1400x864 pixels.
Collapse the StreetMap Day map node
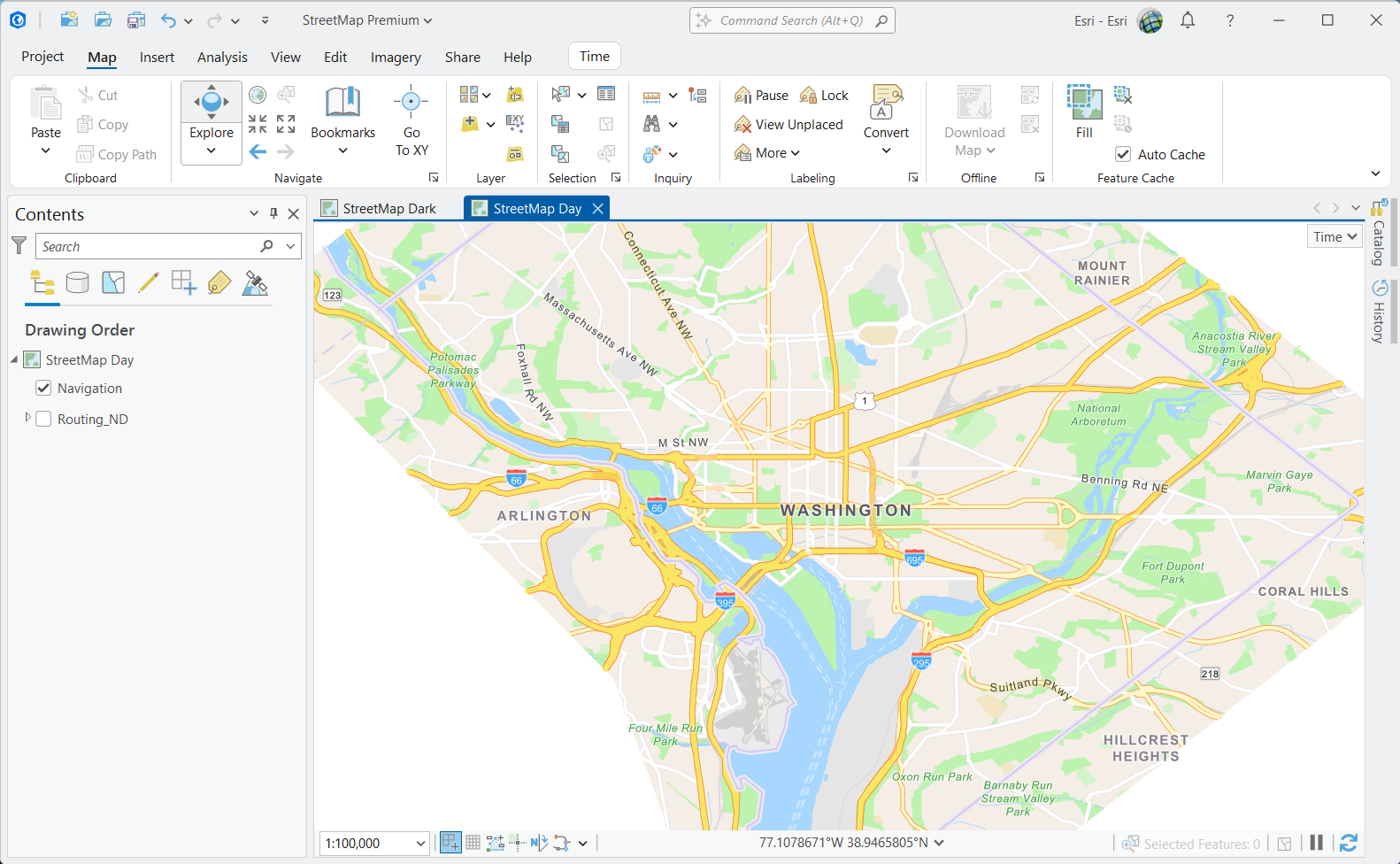point(14,359)
